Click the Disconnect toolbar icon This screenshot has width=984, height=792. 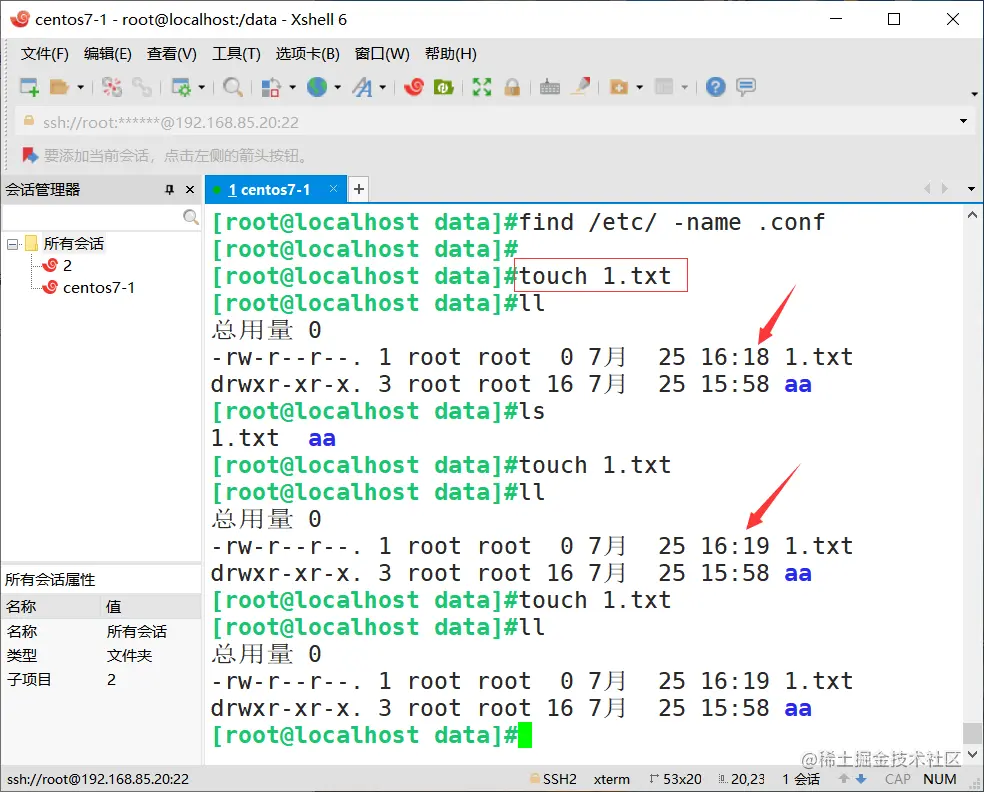pos(112,87)
